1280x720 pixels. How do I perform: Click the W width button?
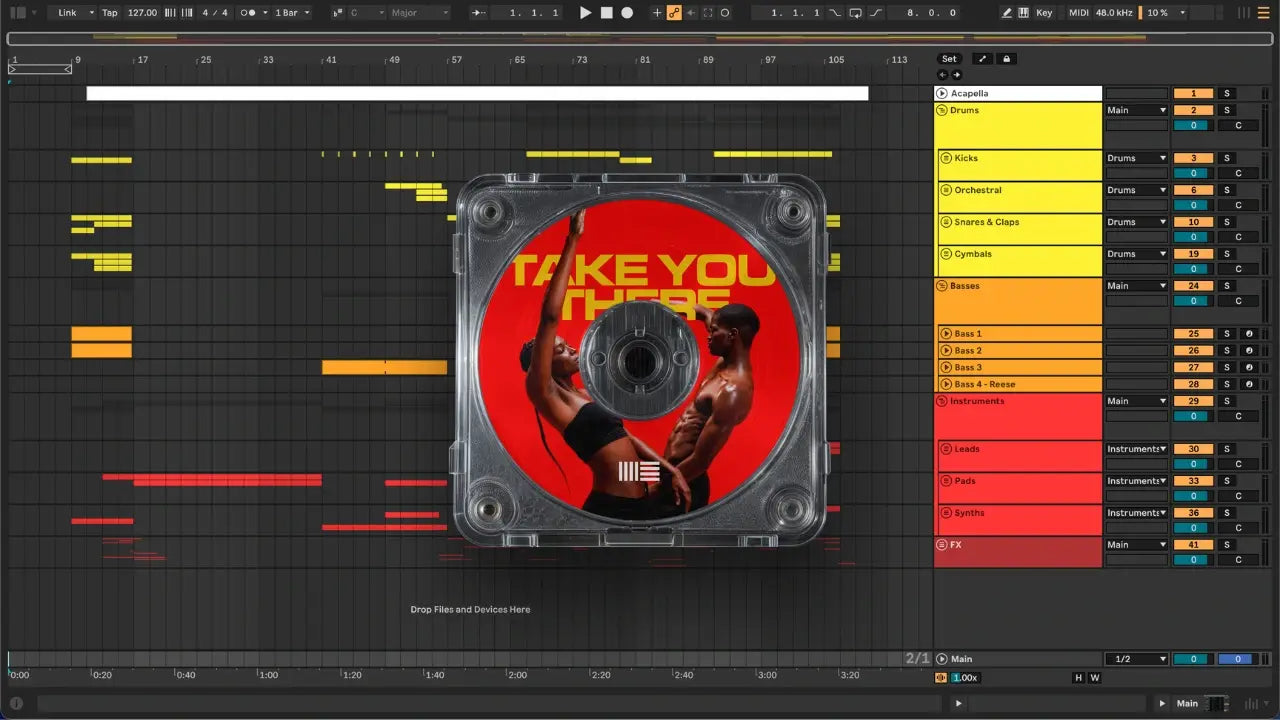click(x=1094, y=678)
